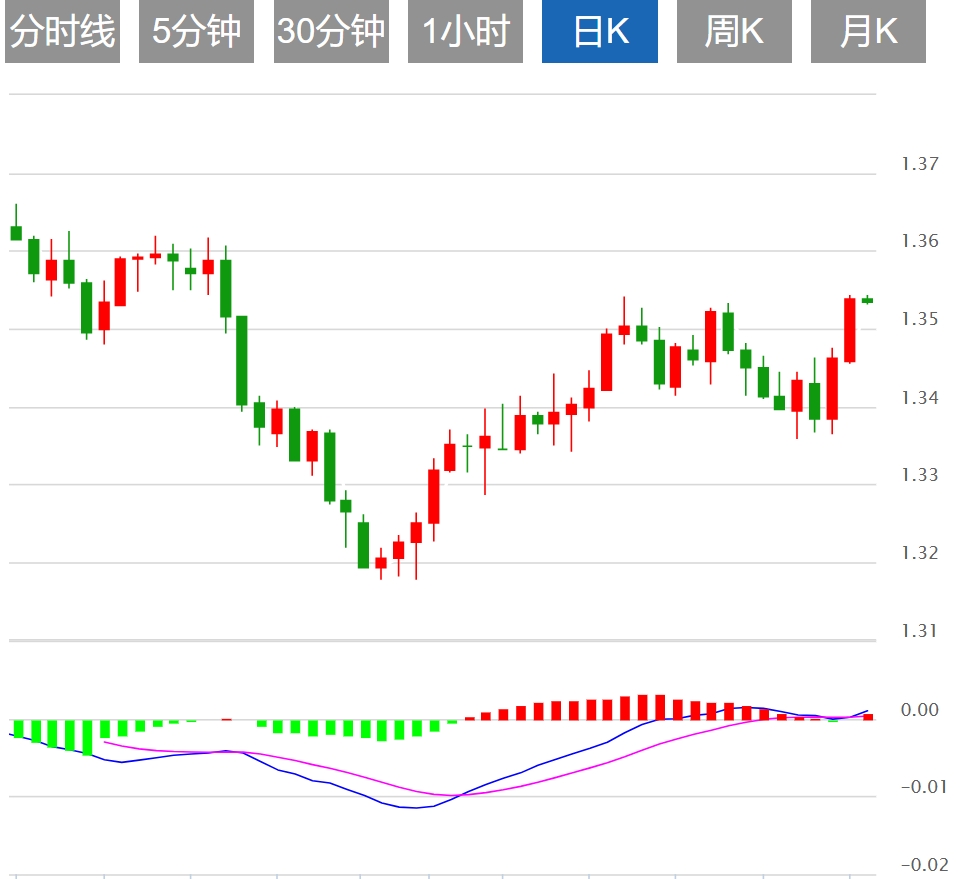
Task: Switch to the 1小时 chart view
Action: [465, 32]
